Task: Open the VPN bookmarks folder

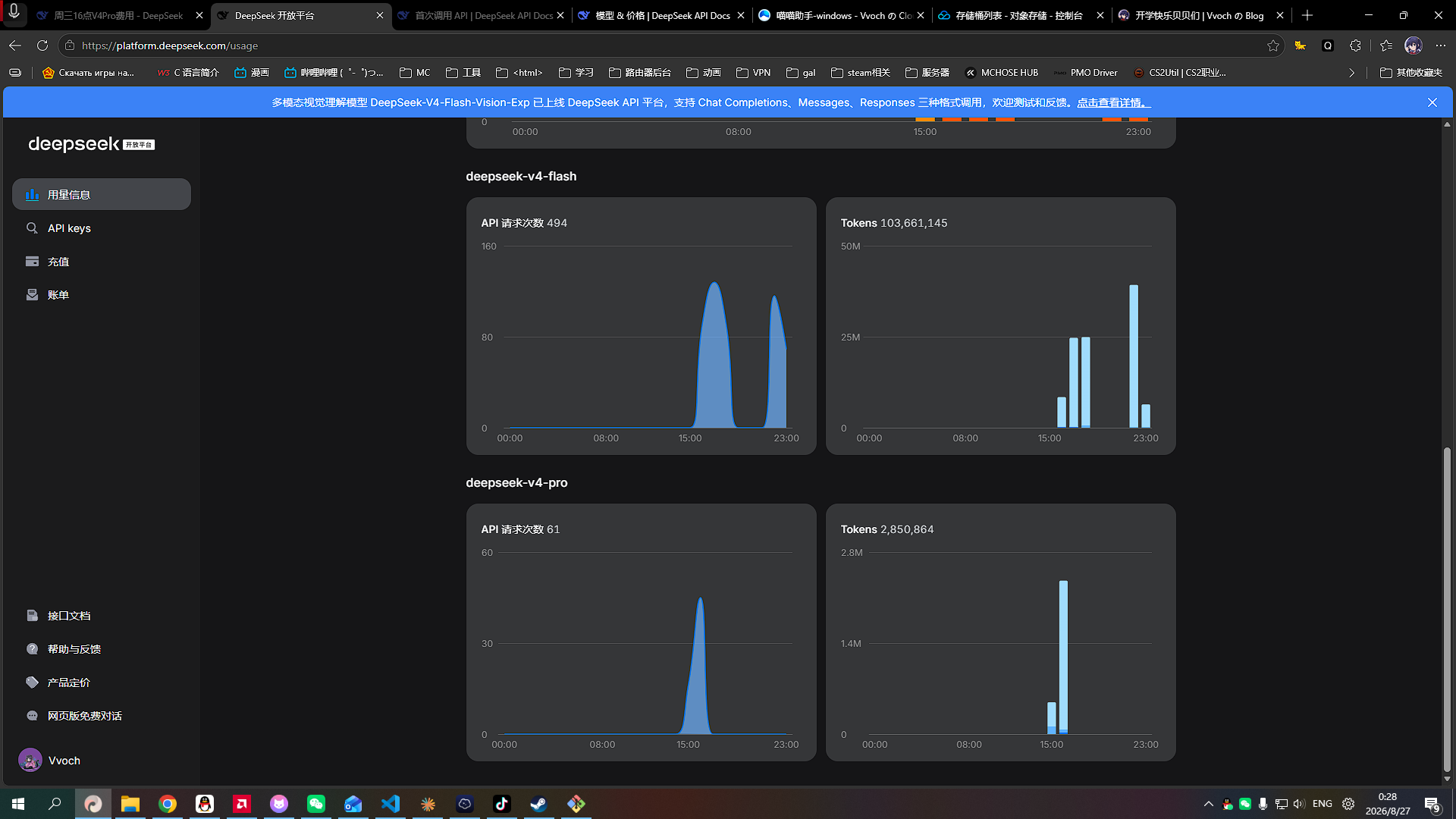Action: (753, 73)
